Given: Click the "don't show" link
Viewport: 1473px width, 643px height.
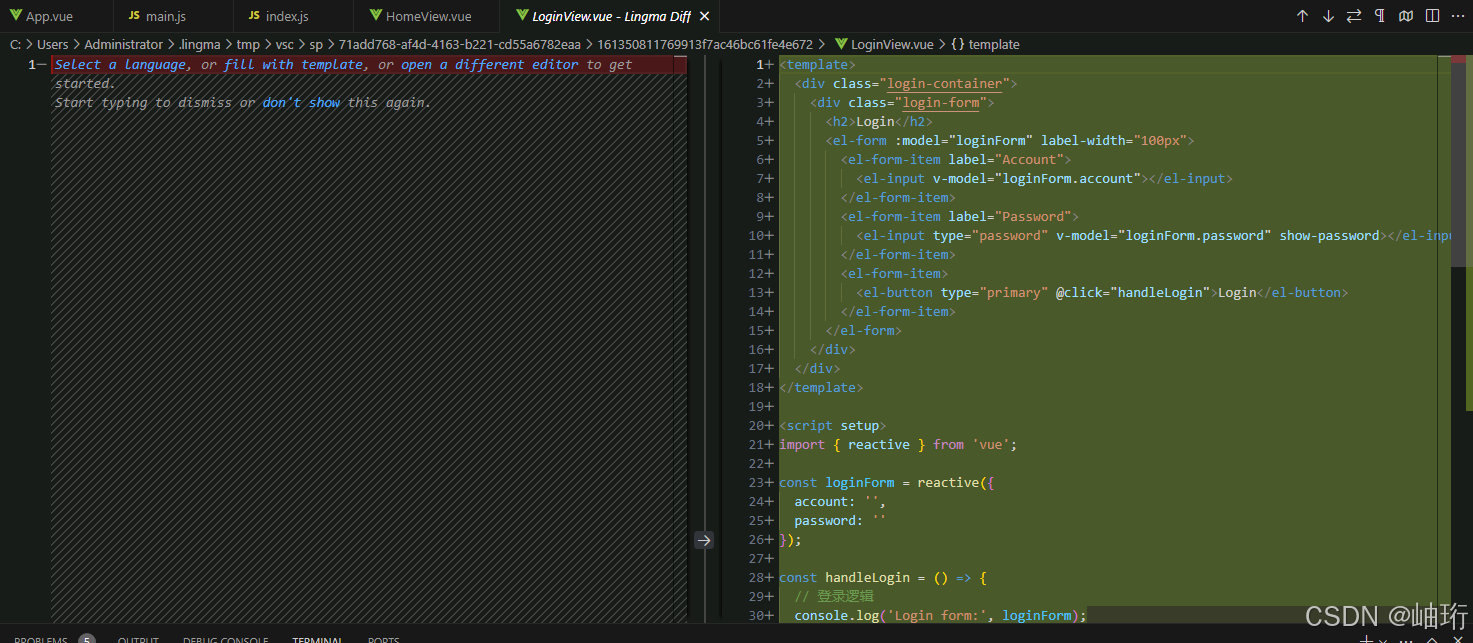Looking at the screenshot, I should tap(301, 102).
